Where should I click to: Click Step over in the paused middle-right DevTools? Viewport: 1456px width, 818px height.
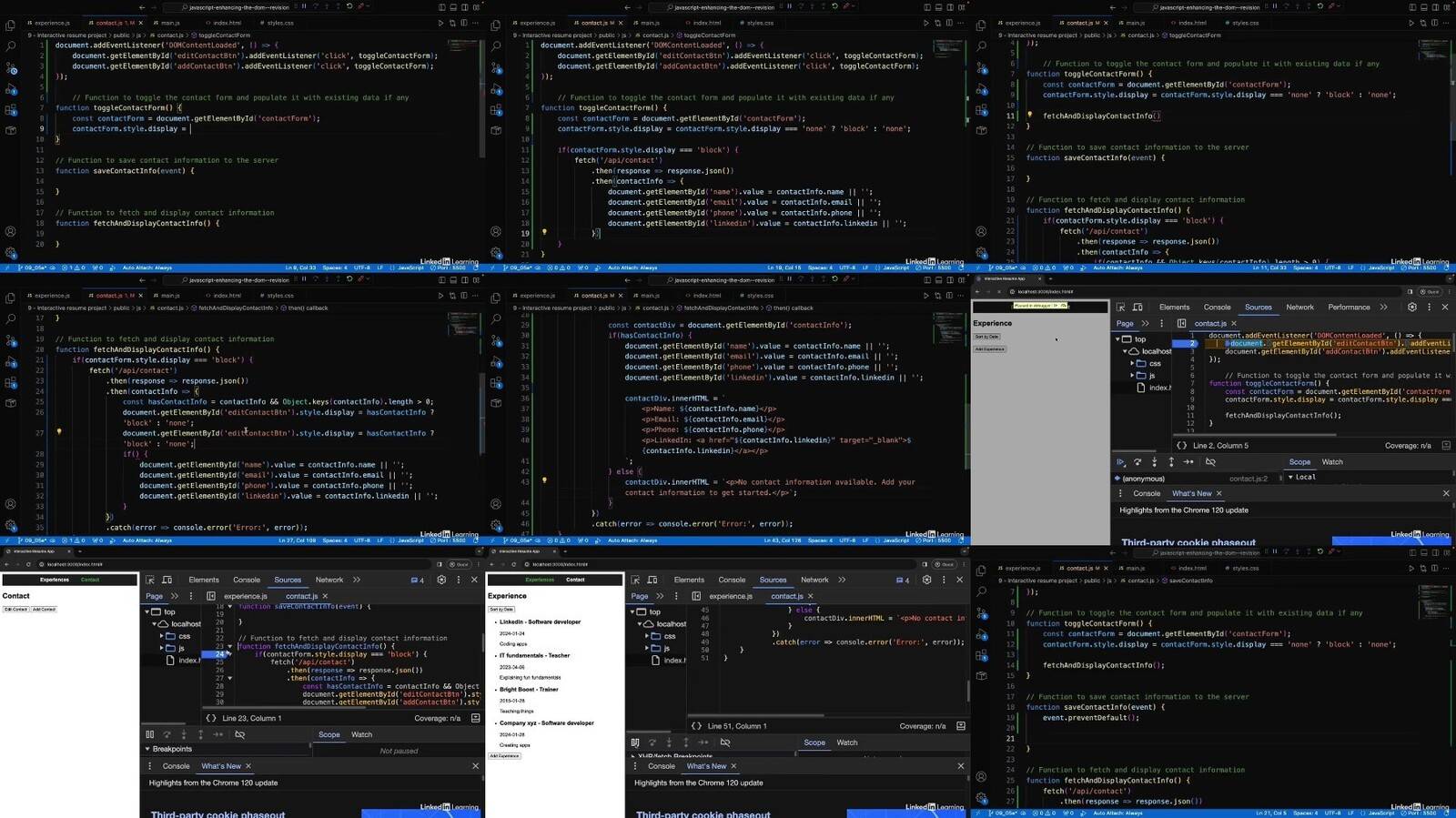tap(1137, 462)
